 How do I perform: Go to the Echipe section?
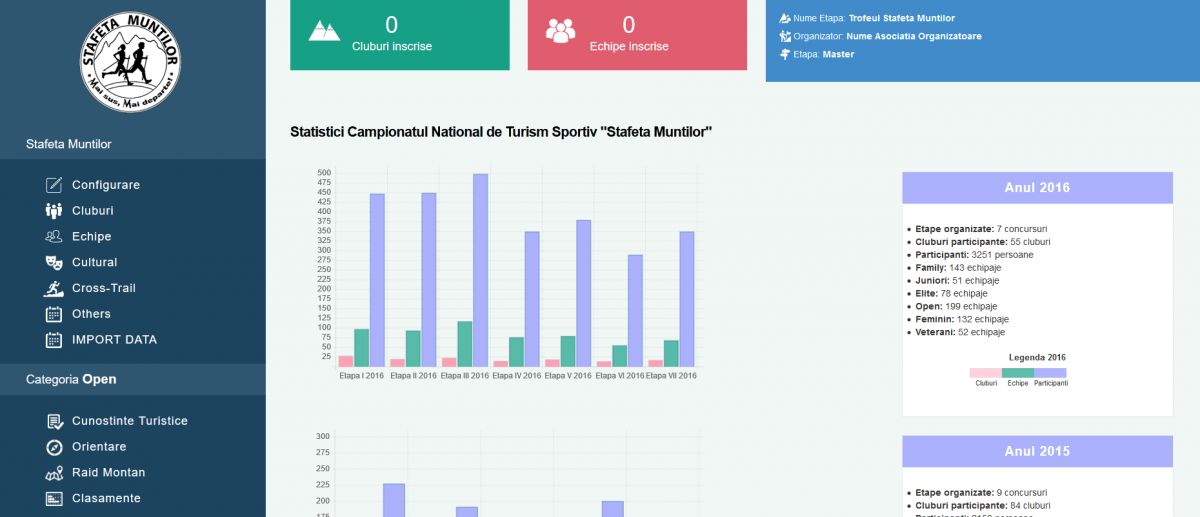(x=92, y=237)
